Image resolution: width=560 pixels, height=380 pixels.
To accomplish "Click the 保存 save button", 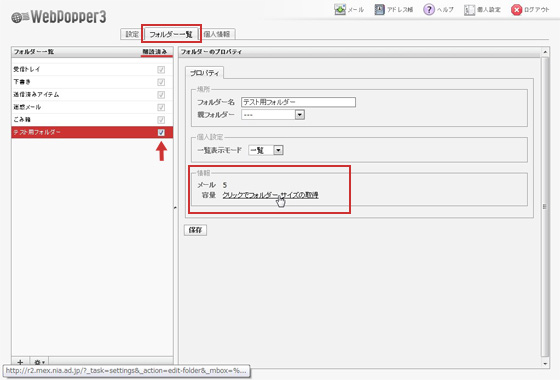I will pyautogui.click(x=195, y=230).
